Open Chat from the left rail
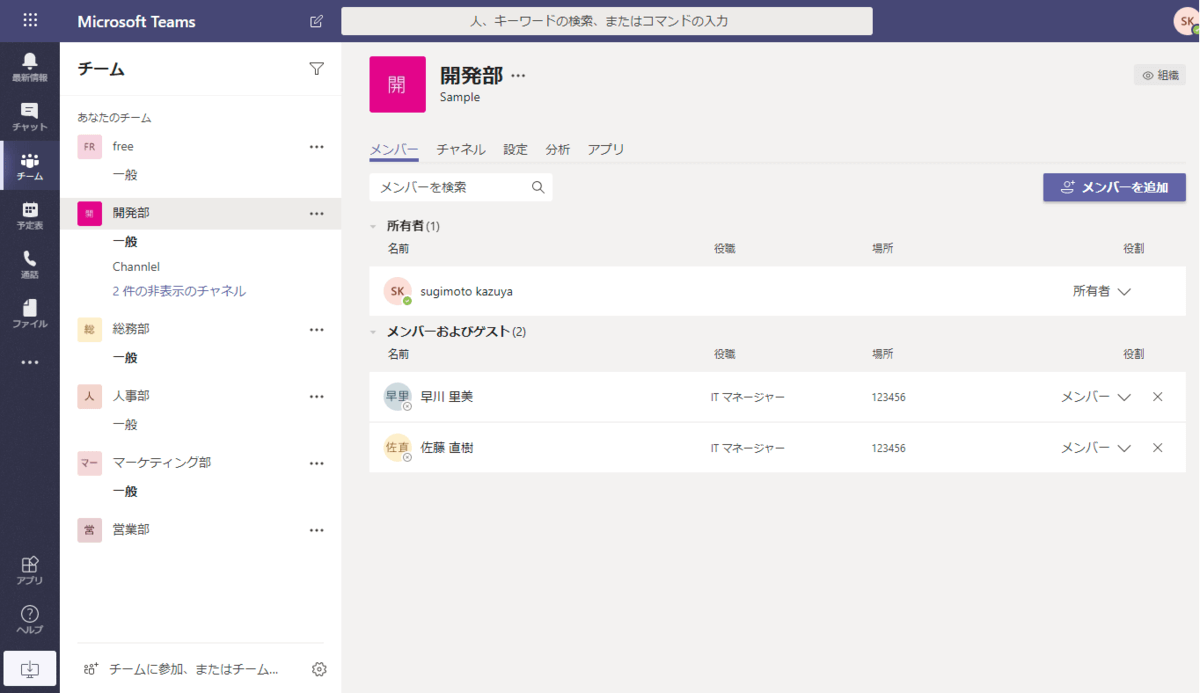Image resolution: width=1200 pixels, height=693 pixels. coord(30,116)
